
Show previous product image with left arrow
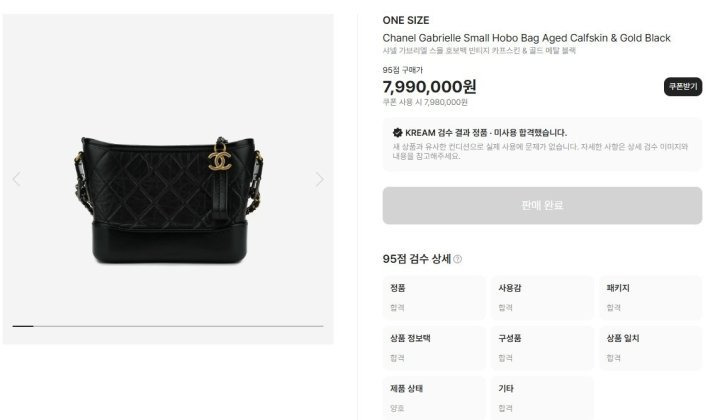(17, 179)
